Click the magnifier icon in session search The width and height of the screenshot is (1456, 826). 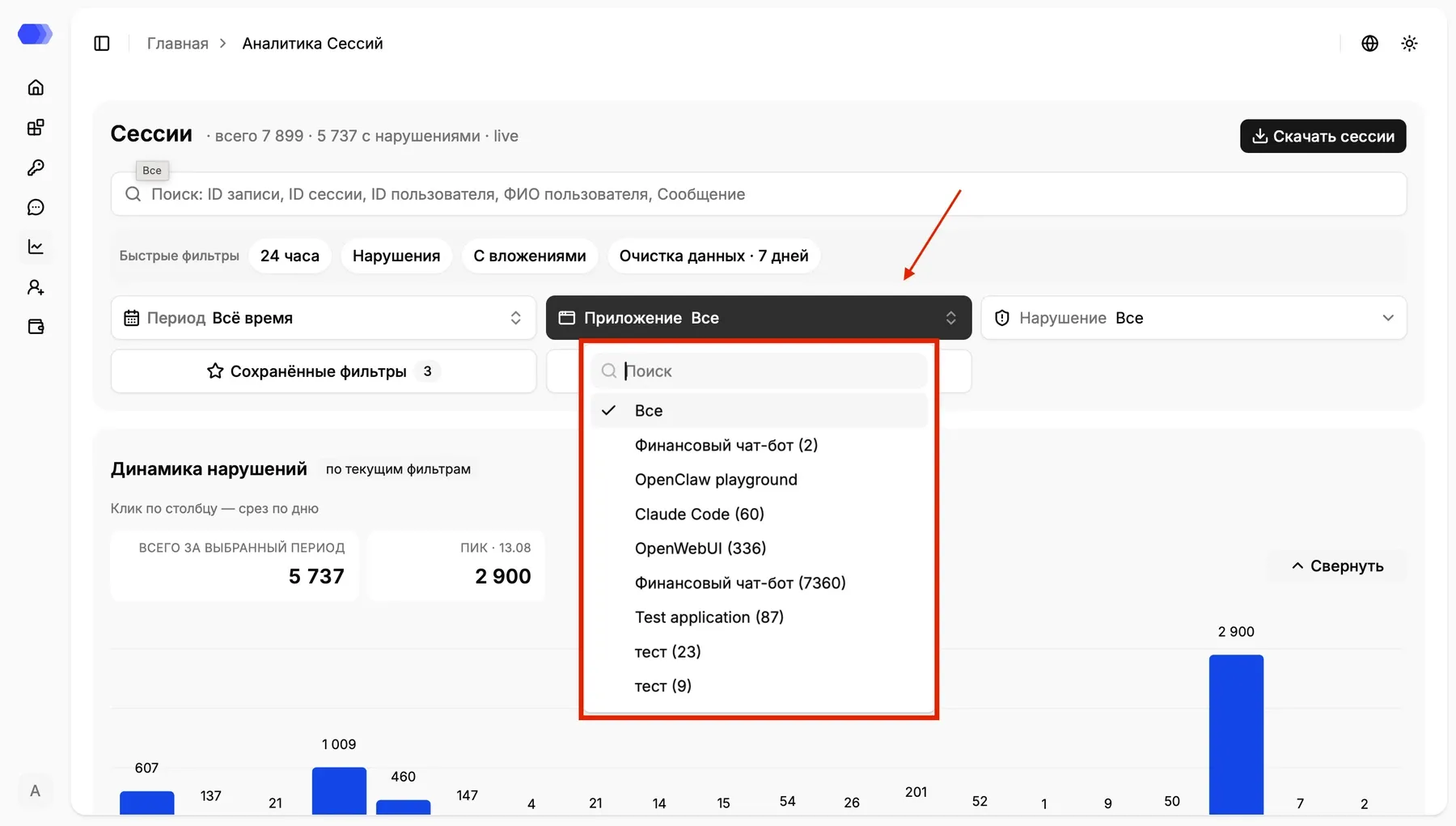(133, 194)
